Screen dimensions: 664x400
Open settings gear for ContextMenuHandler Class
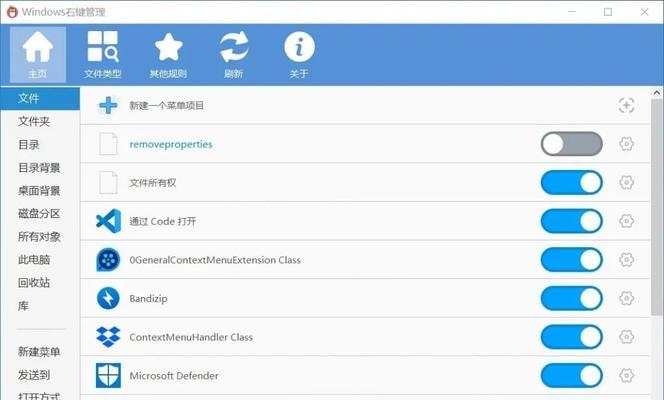[626, 337]
